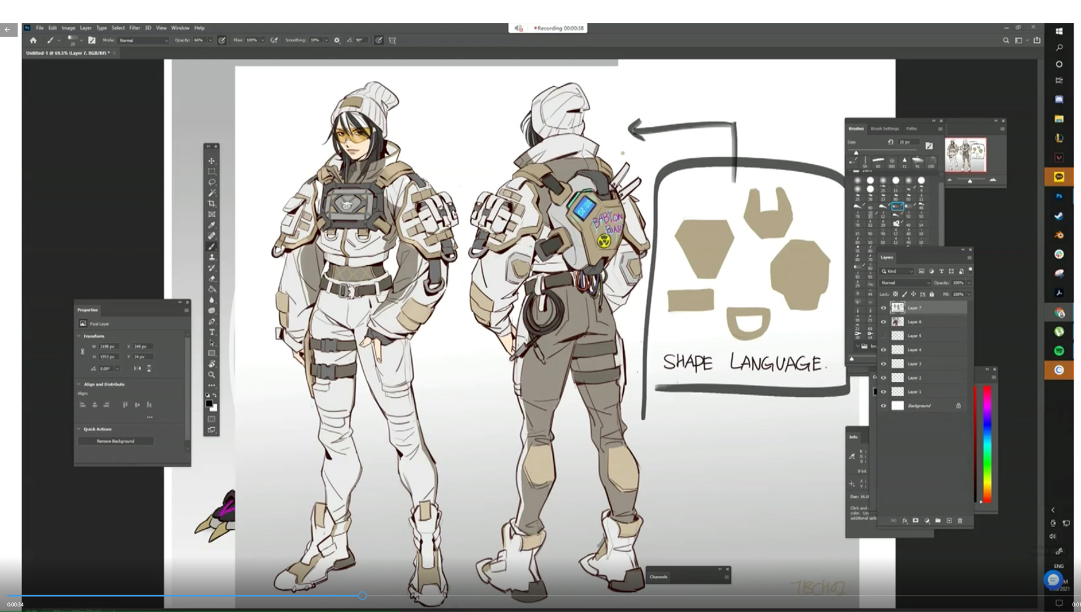Hide Layer 6 visibility eye
The image size is (1081, 612).
(x=884, y=322)
